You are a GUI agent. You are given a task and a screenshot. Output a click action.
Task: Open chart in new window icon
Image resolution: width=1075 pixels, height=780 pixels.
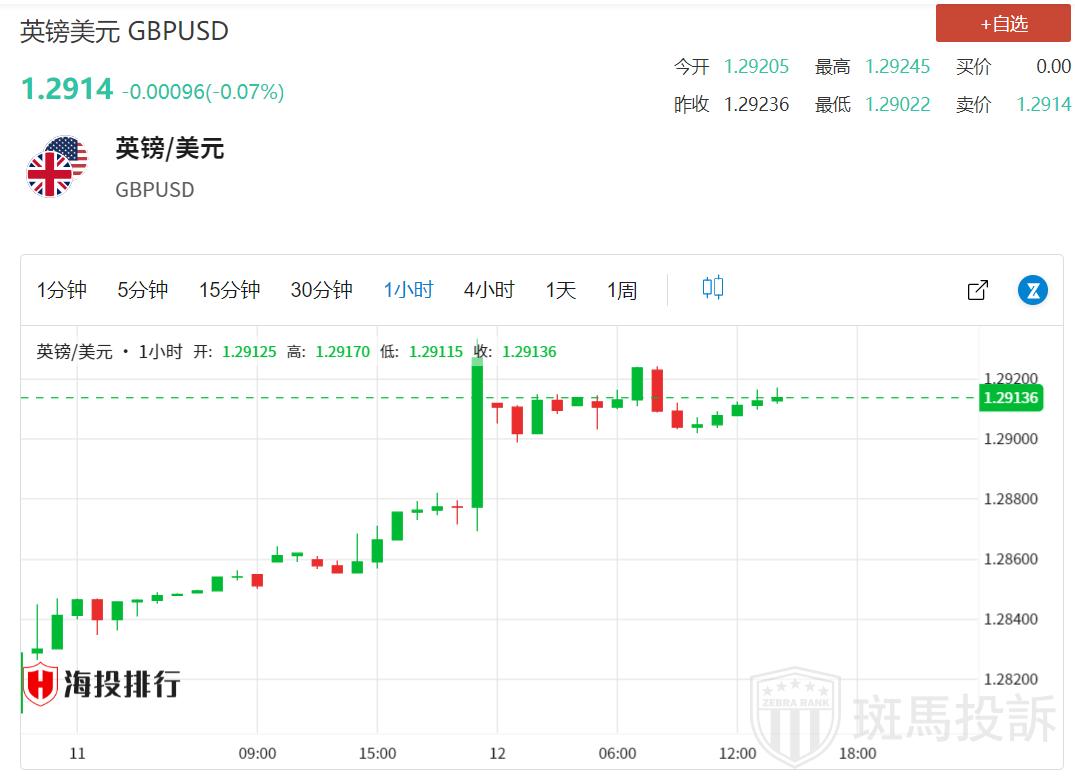tap(977, 290)
